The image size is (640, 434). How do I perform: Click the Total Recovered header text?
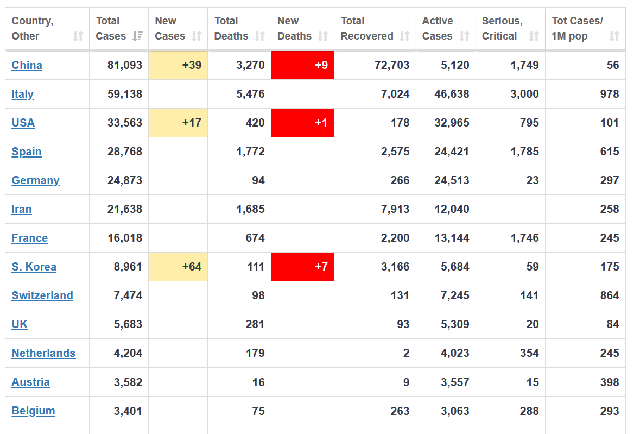(367, 29)
